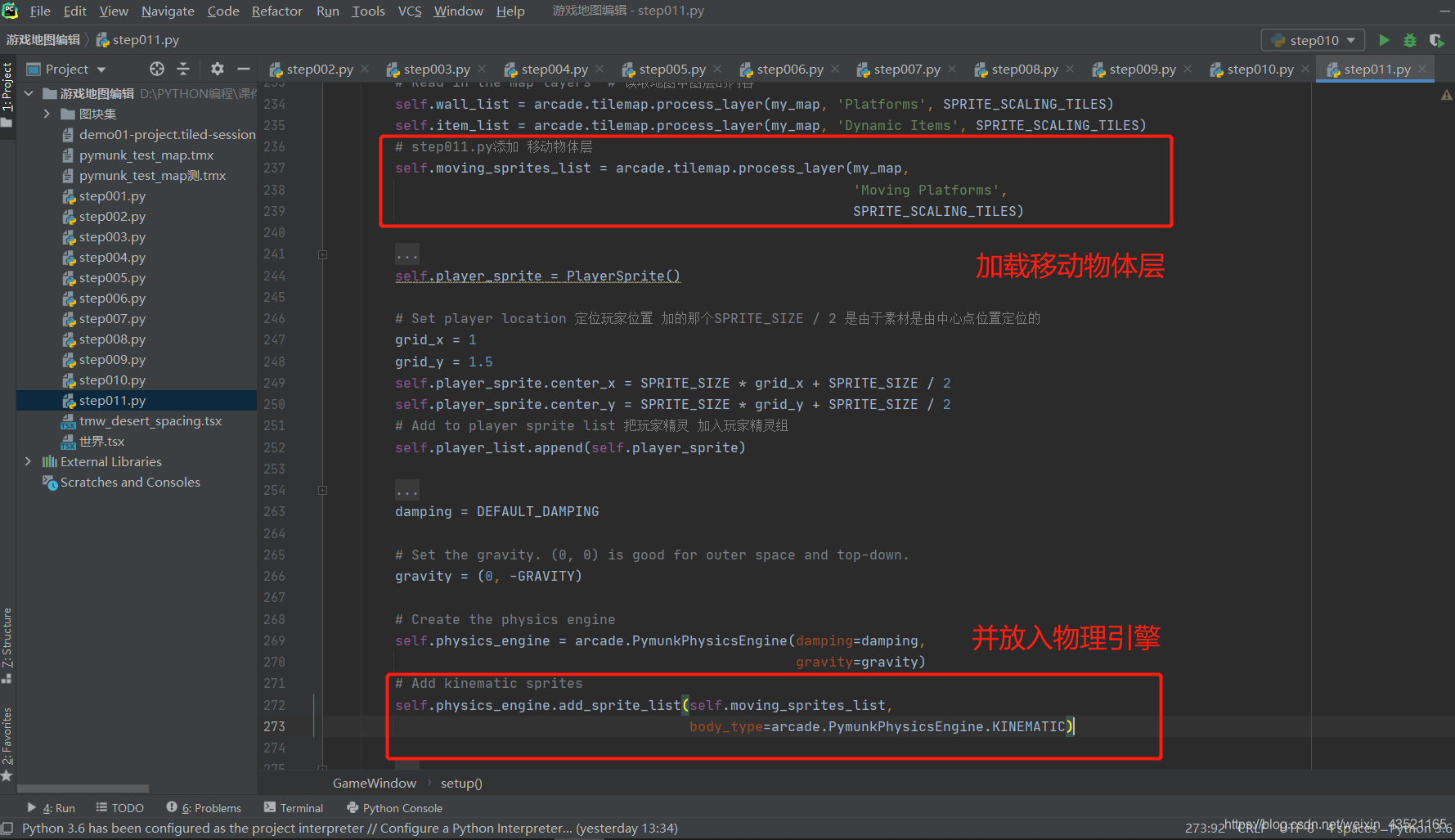Open the Edit menu
The height and width of the screenshot is (840, 1455).
click(75, 11)
